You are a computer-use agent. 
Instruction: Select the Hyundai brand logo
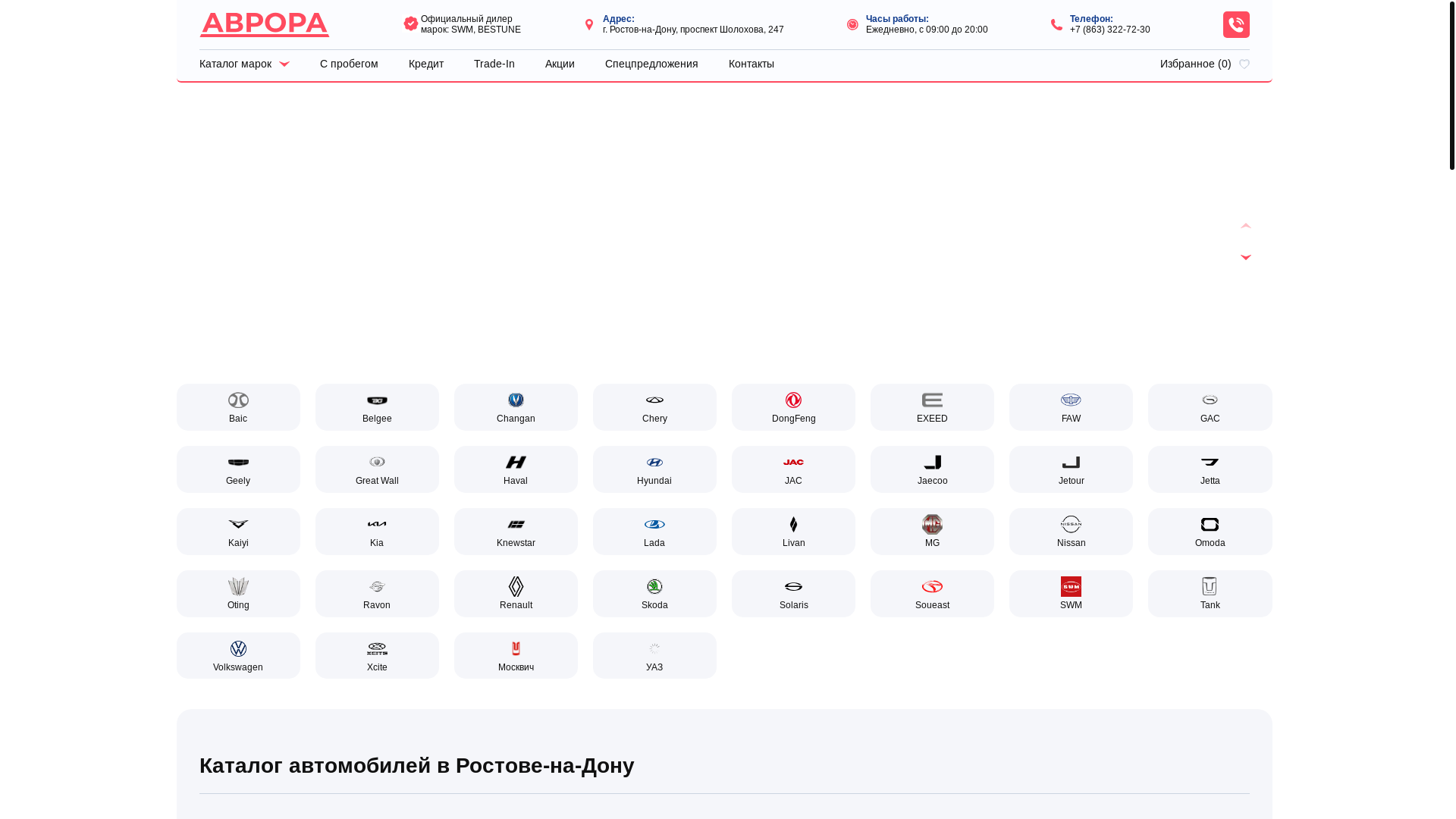654,462
